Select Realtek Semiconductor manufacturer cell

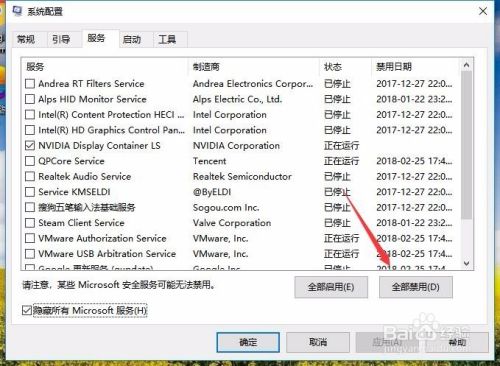coord(242,176)
